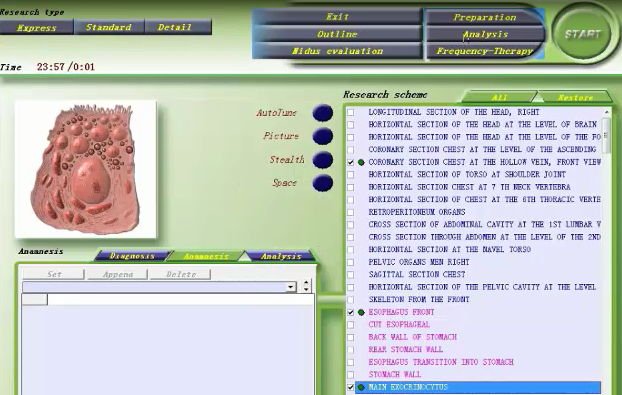Click green dot beside MAIN EXOCRINOCYTUS

[x=361, y=387]
